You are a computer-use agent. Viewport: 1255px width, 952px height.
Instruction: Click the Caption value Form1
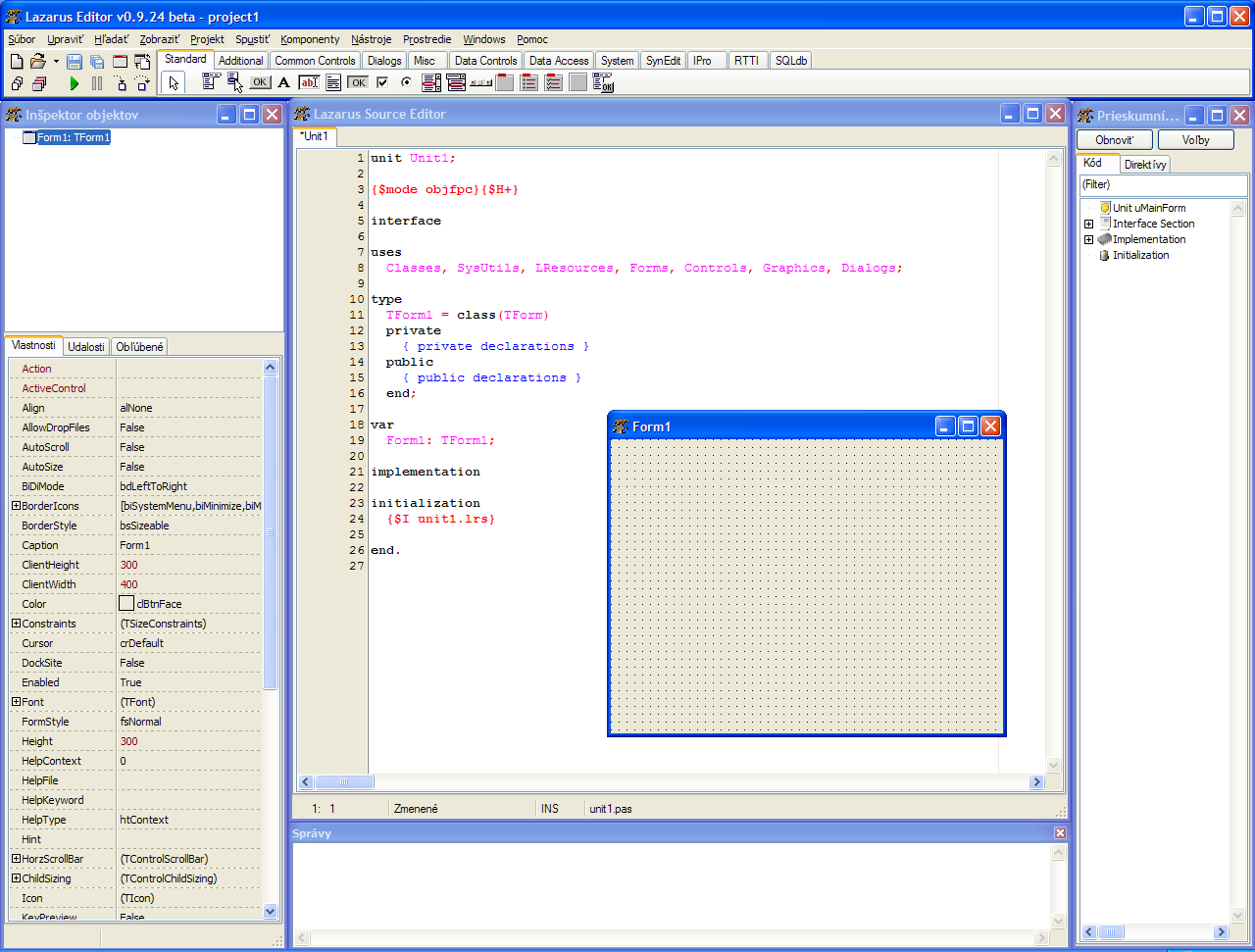point(135,545)
